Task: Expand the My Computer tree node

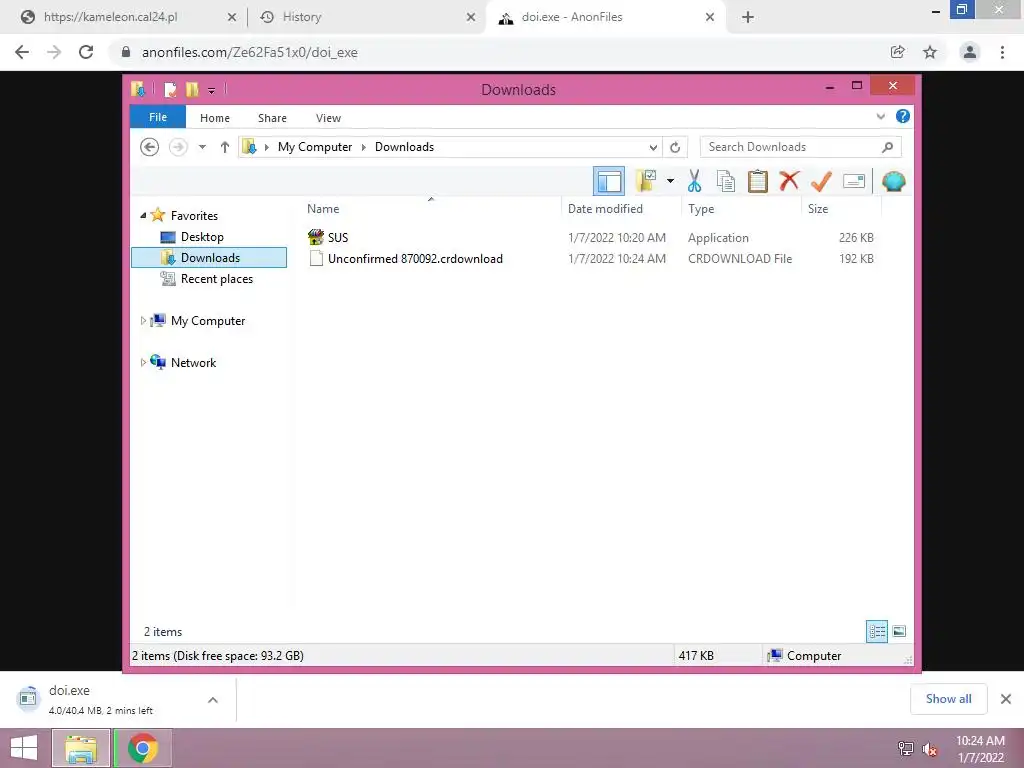Action: 143,321
